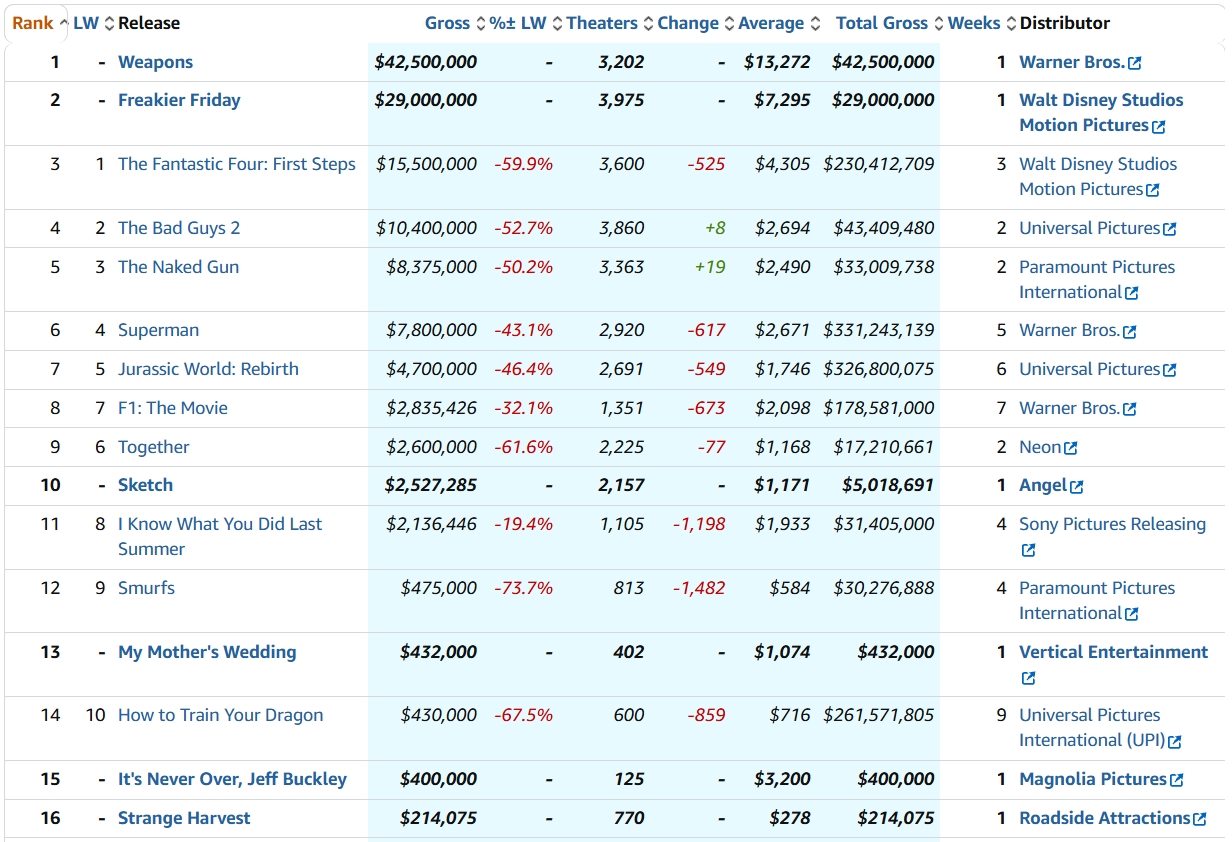The width and height of the screenshot is (1232, 842).
Task: Open external link icon in The Naked Gun row
Action: point(1131,293)
